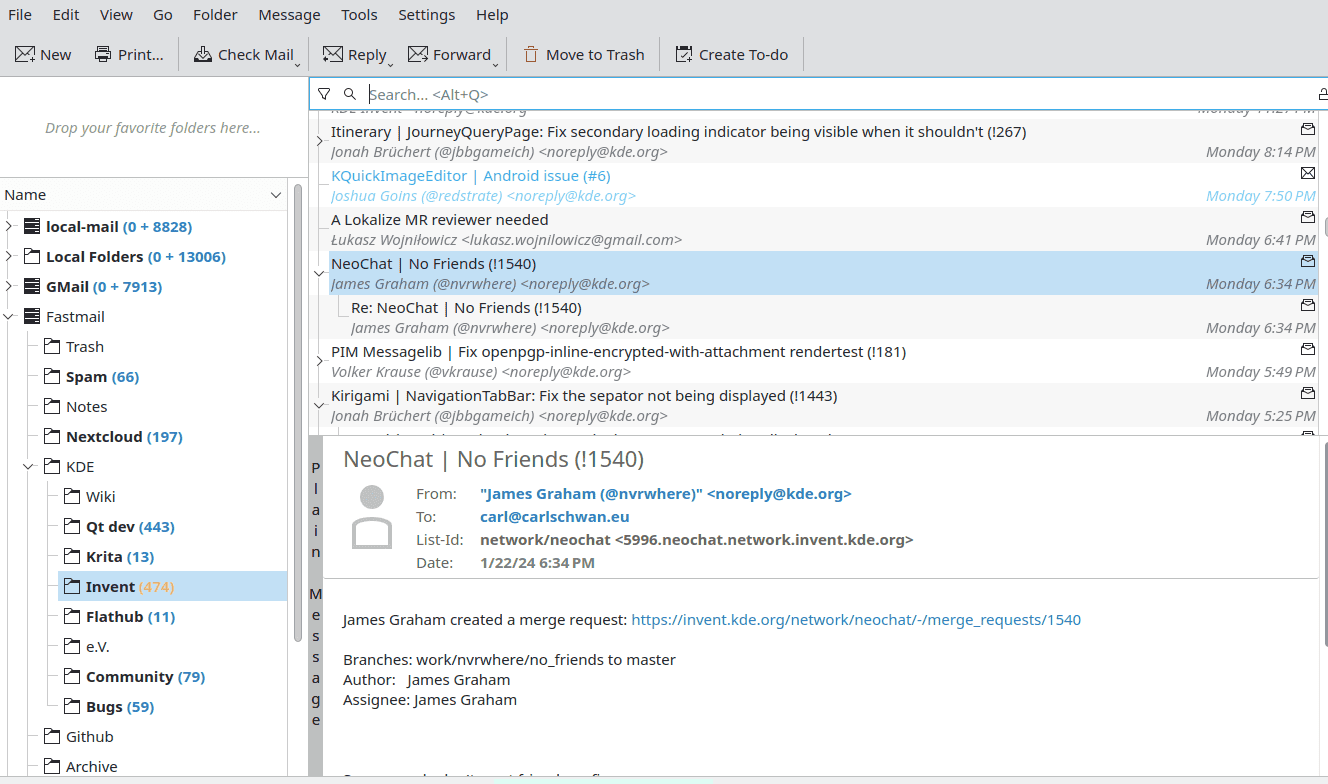
Task: Open the quick filter funnel icon
Action: (324, 94)
